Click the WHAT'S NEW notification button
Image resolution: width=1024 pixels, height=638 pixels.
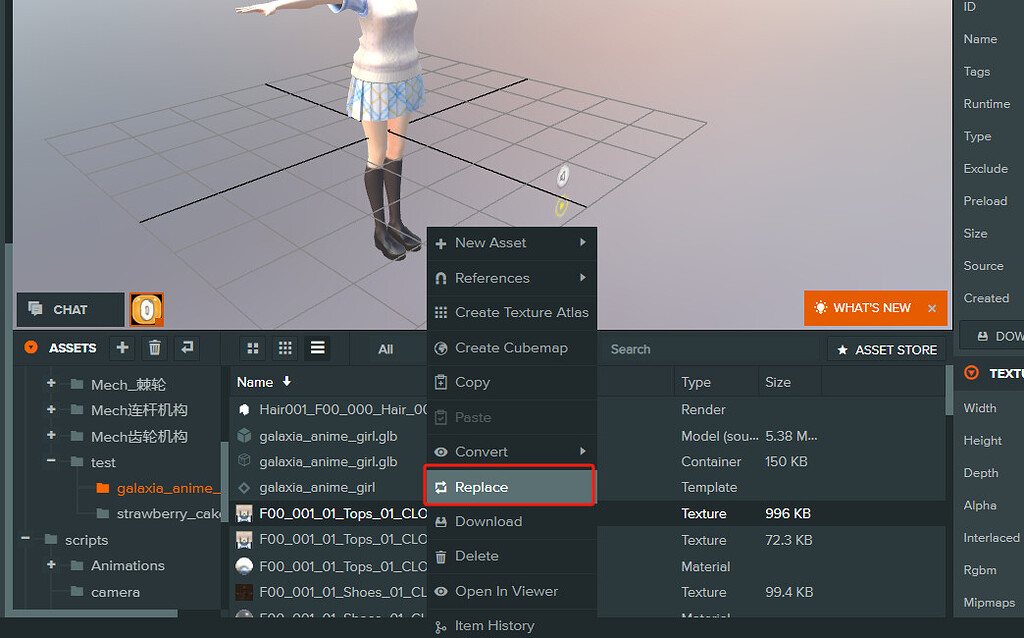[873, 309]
